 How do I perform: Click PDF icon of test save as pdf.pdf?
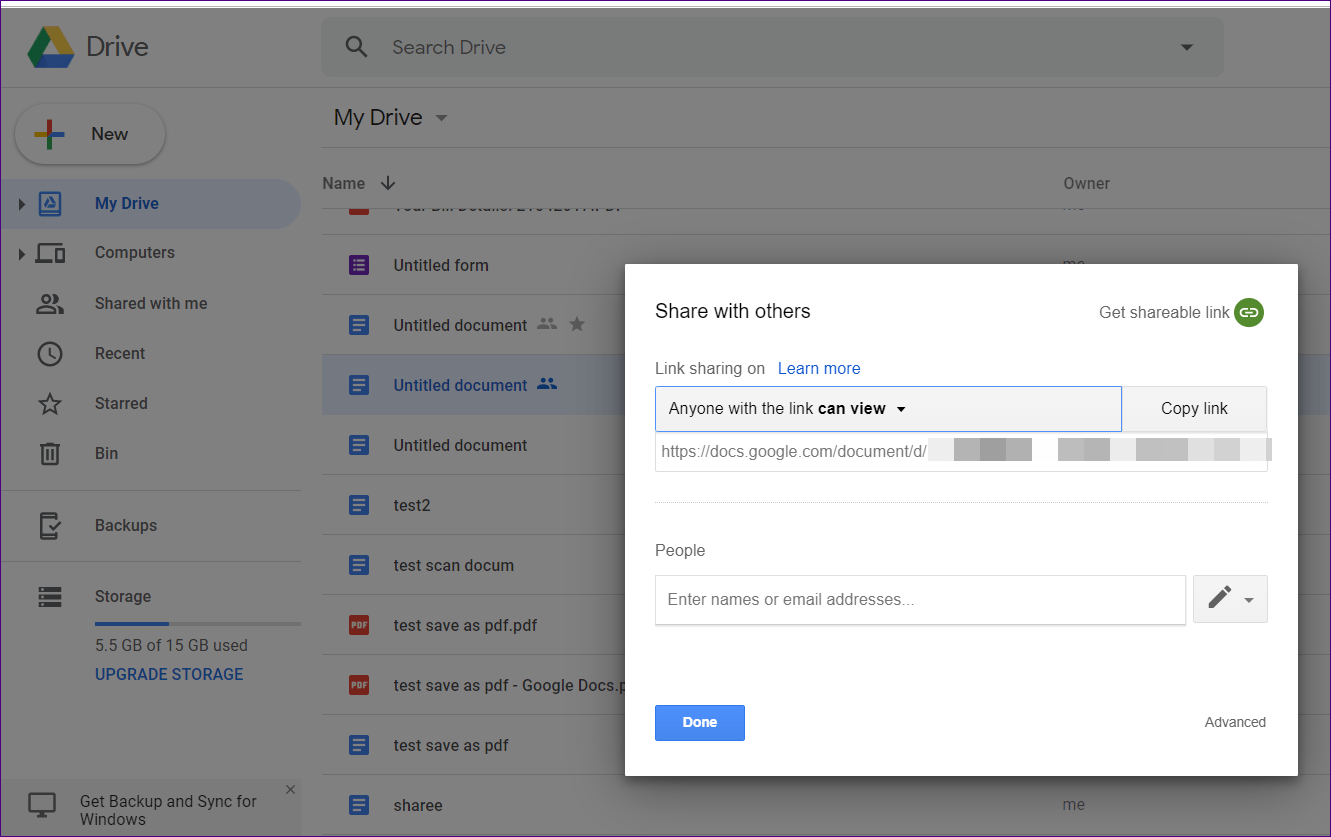click(x=359, y=625)
